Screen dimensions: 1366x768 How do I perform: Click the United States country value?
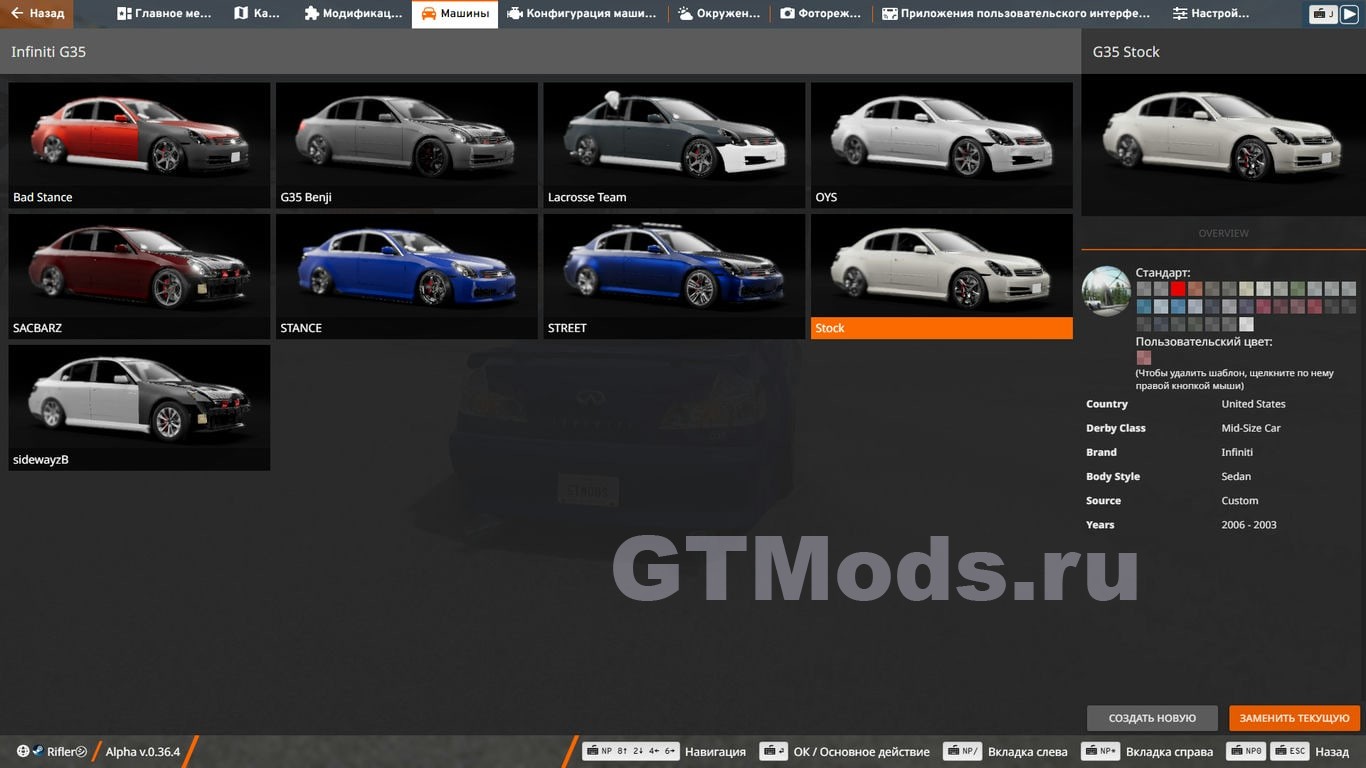(1253, 404)
